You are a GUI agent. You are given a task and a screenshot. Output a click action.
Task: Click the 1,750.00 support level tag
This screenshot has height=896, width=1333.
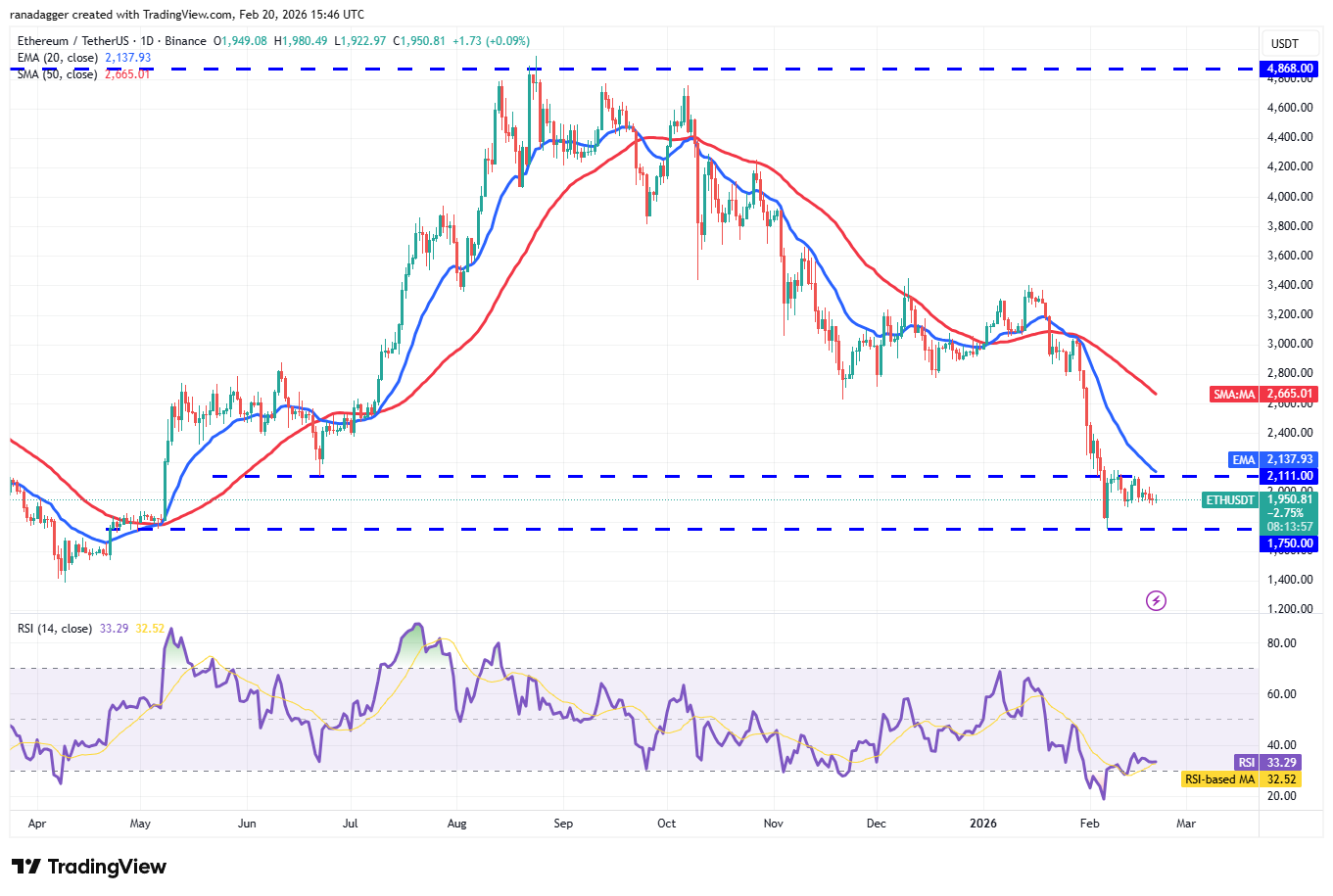coord(1288,542)
